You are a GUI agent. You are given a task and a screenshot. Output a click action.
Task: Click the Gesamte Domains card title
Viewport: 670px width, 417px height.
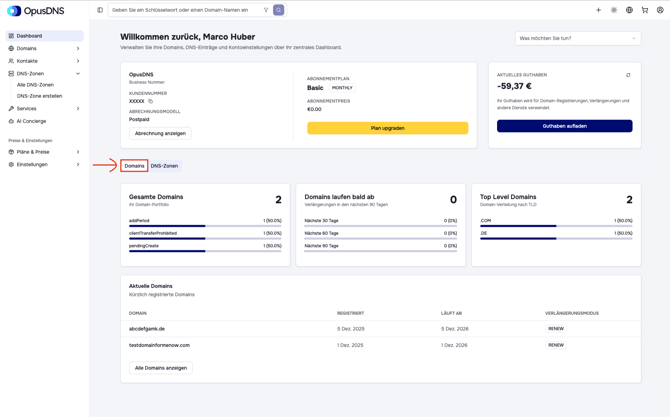(156, 197)
